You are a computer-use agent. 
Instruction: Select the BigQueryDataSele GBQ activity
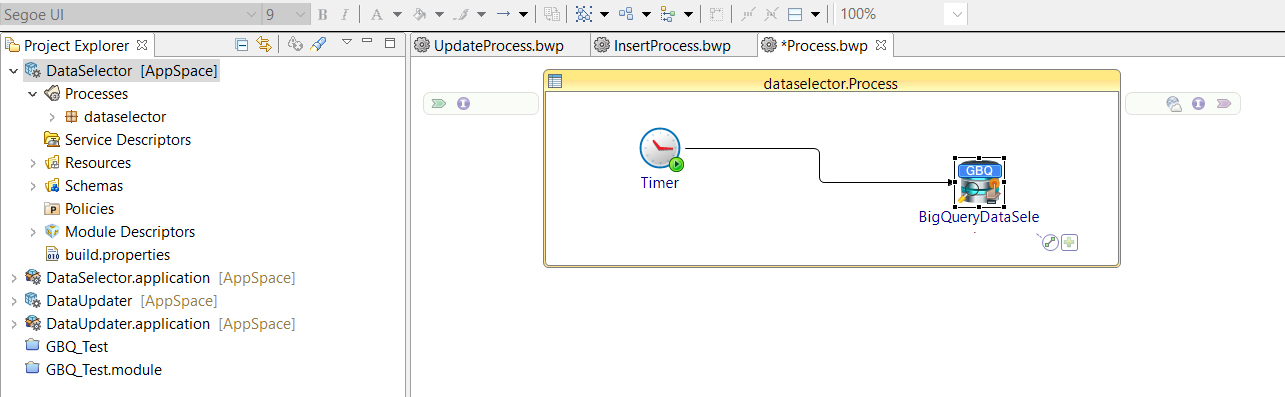pyautogui.click(x=979, y=182)
